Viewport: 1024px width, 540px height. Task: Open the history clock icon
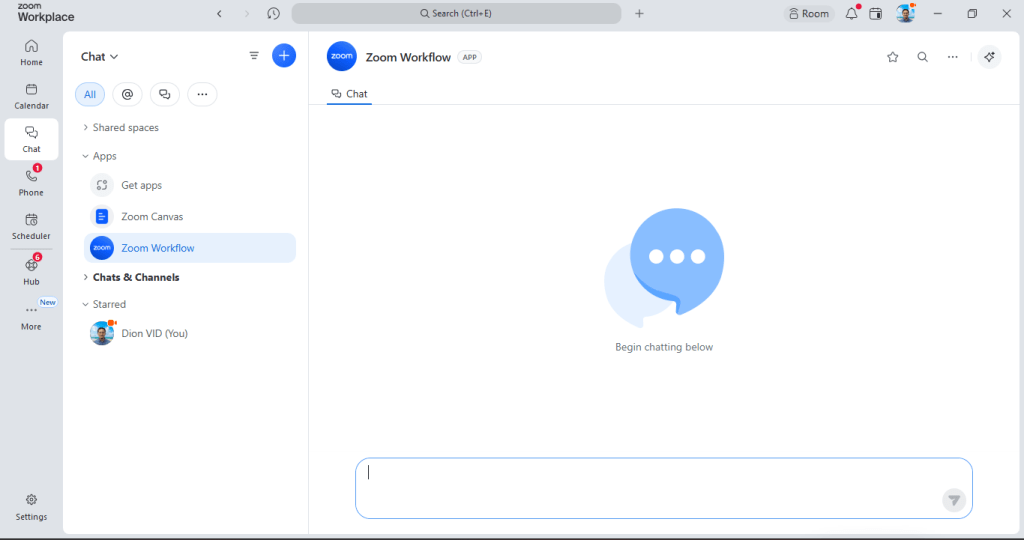274,13
